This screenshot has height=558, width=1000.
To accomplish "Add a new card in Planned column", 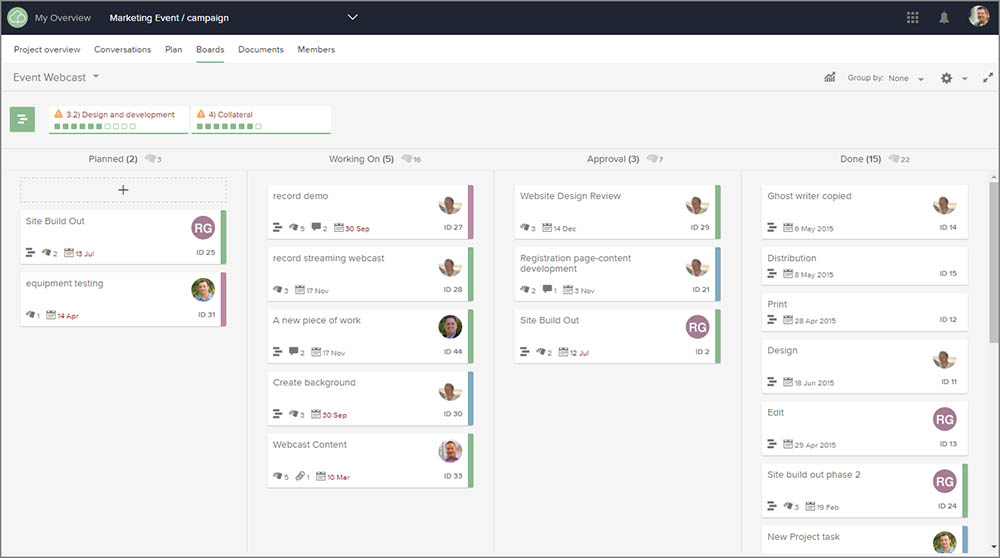I will (x=123, y=190).
